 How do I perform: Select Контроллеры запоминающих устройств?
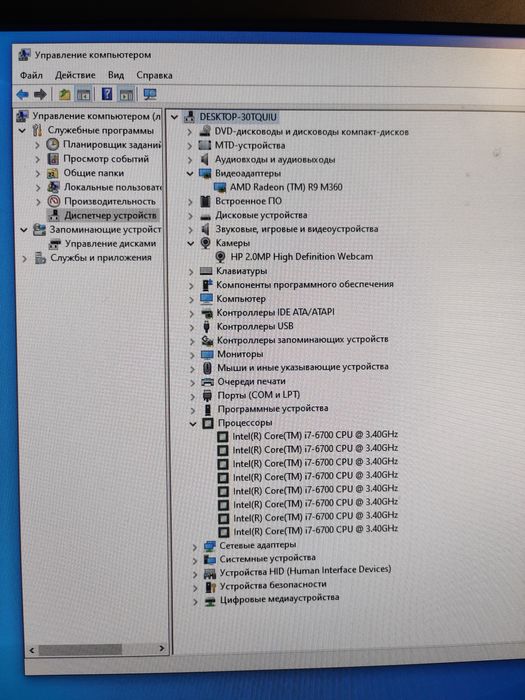coord(303,340)
